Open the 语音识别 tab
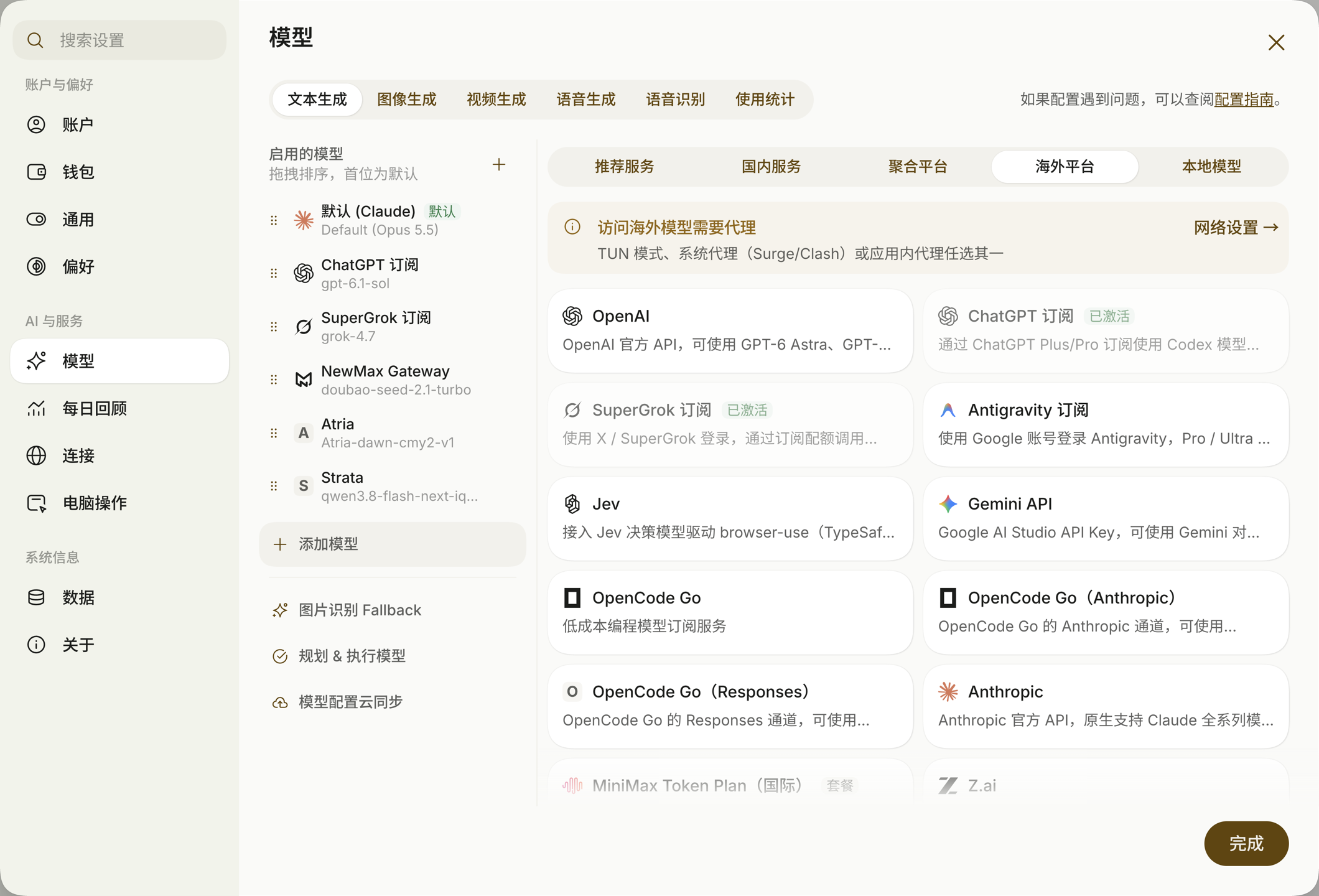The height and width of the screenshot is (896, 1319). [675, 100]
